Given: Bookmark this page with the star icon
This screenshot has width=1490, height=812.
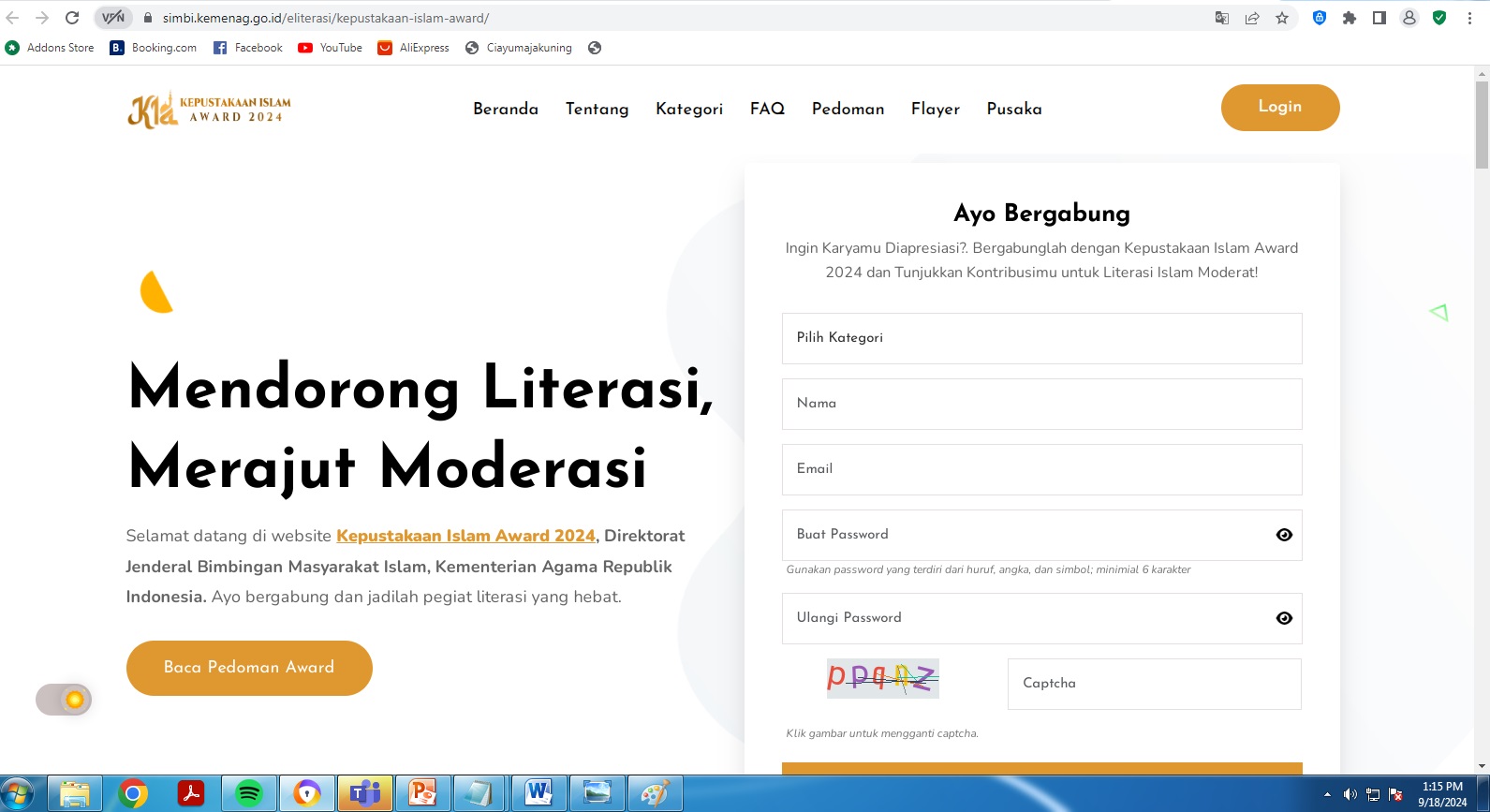Looking at the screenshot, I should tap(1282, 18).
